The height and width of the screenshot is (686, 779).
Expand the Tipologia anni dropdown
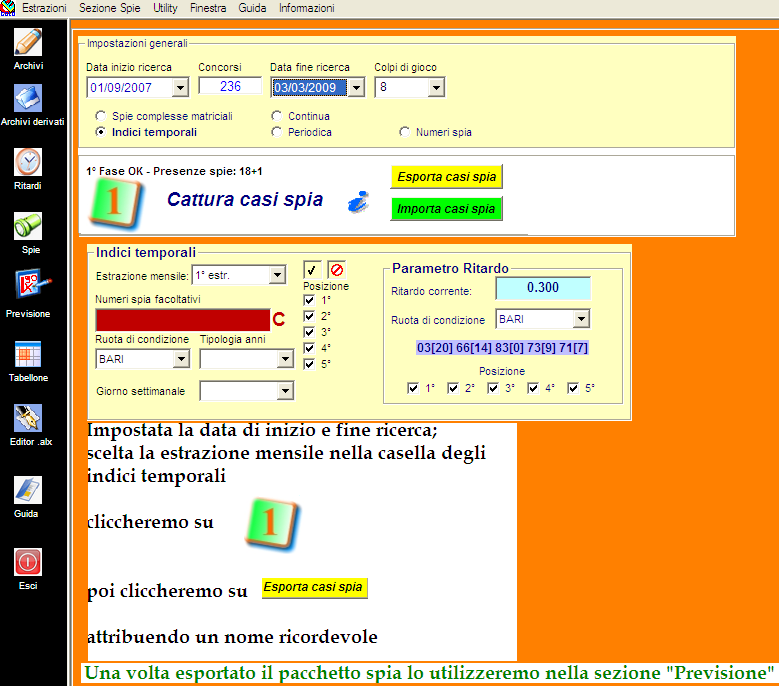(x=285, y=359)
